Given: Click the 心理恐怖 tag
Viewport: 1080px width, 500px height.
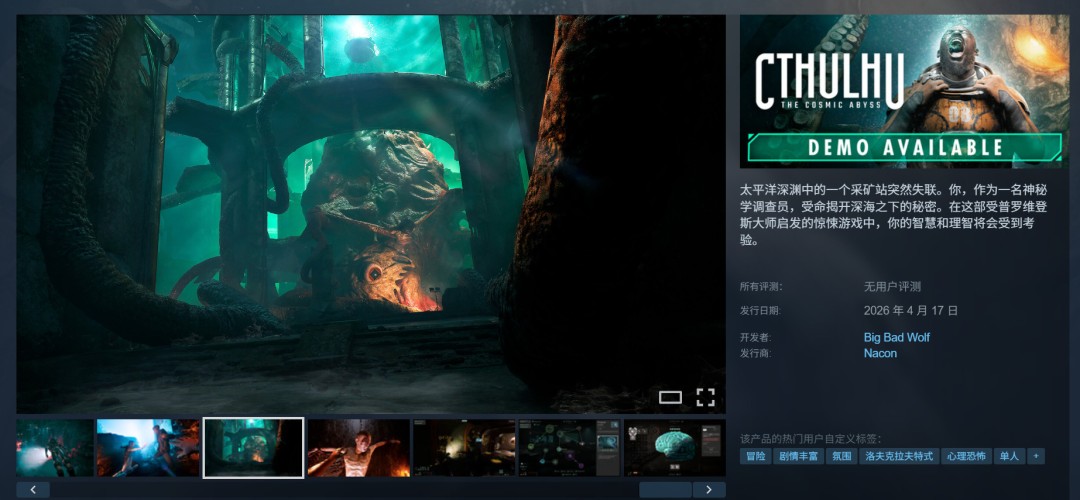Looking at the screenshot, I should (966, 456).
